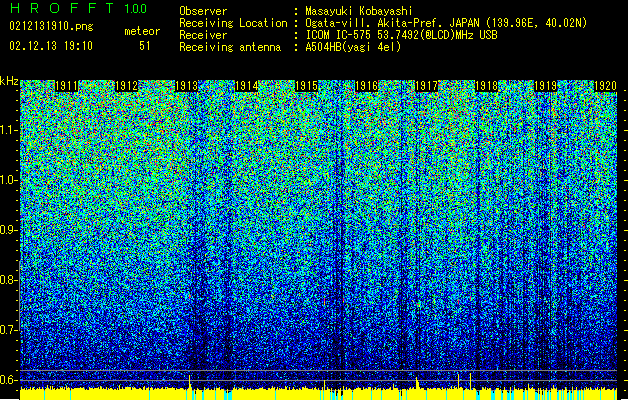Select observer name Masayuki Kobayashi
Screen dimensions: 629x400
[x=359, y=11]
